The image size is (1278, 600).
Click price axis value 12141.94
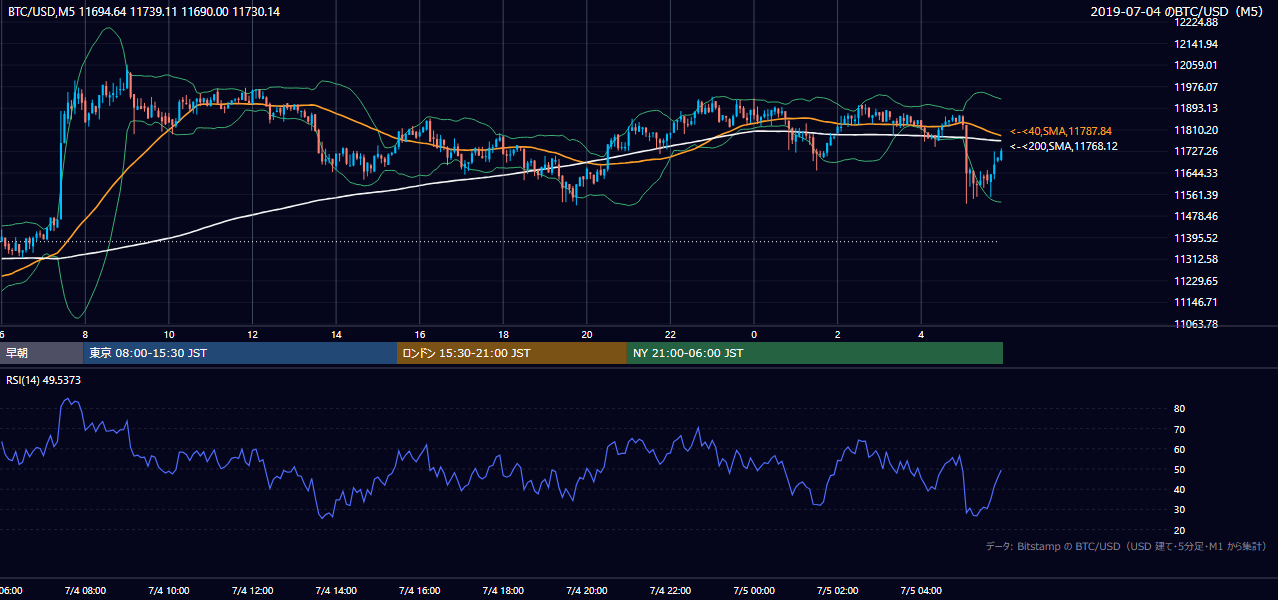coord(1197,44)
